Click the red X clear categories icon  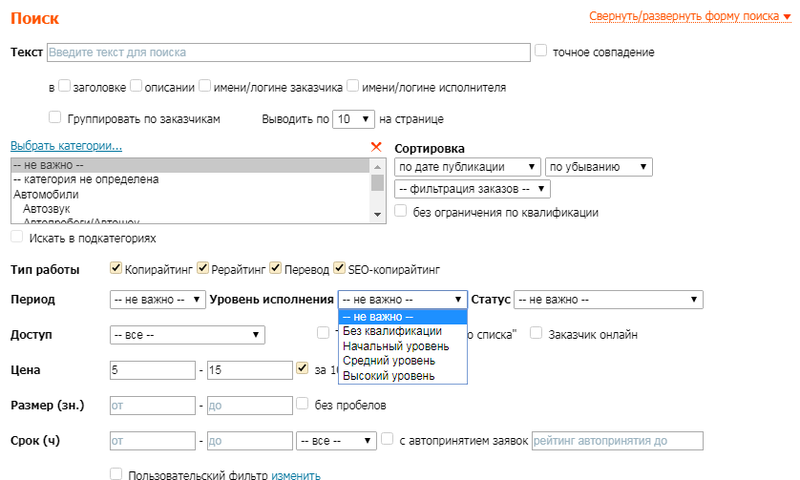pyautogui.click(x=376, y=147)
